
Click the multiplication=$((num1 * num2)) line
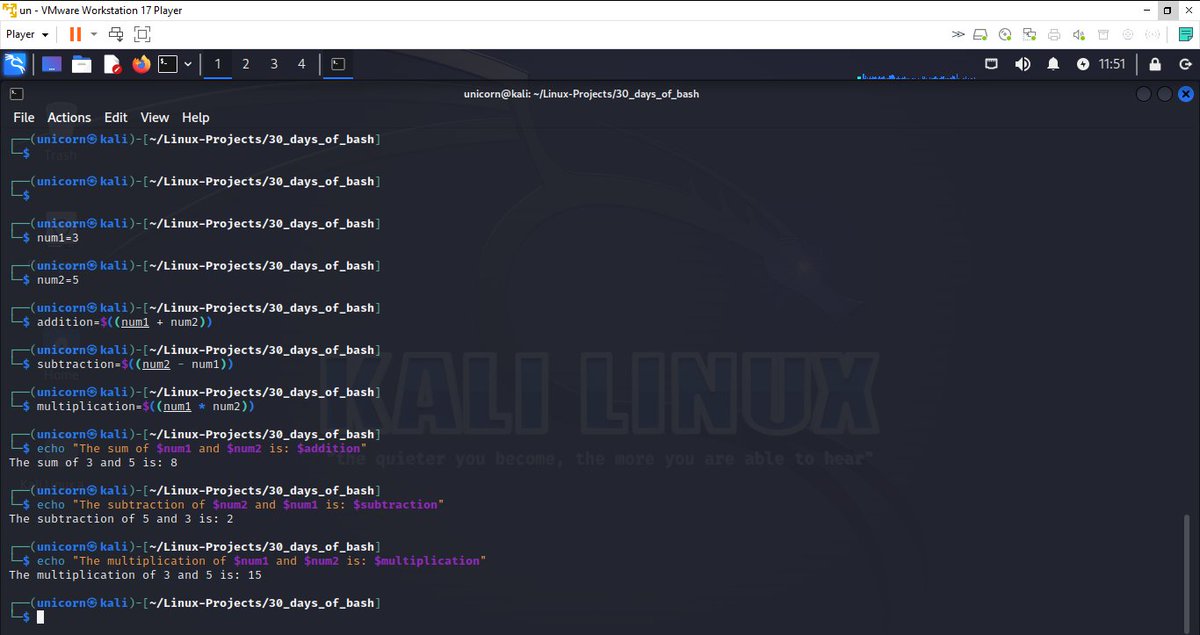coord(146,407)
